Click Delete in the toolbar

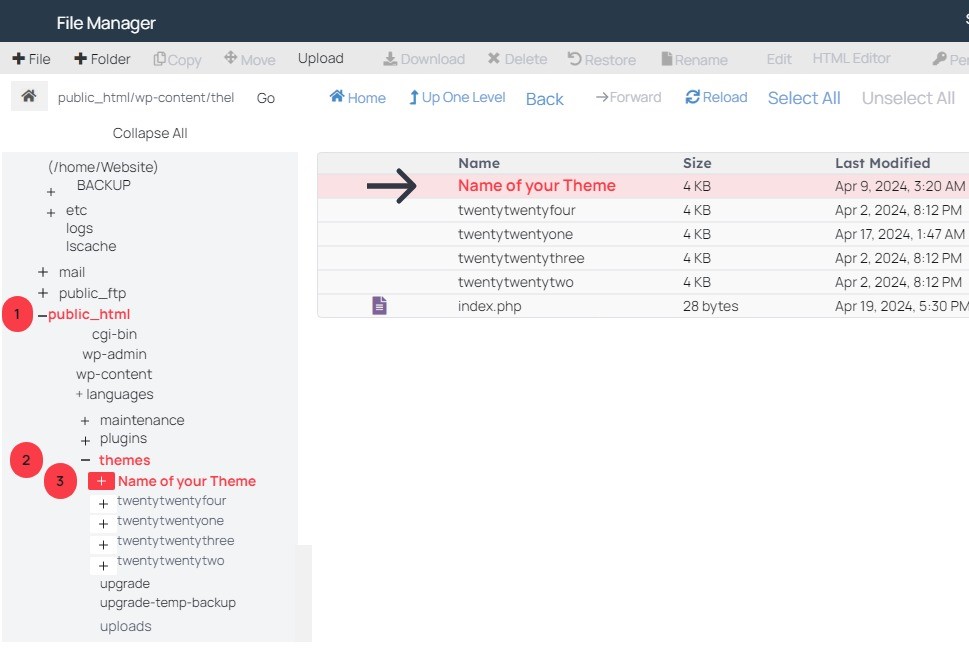[517, 59]
